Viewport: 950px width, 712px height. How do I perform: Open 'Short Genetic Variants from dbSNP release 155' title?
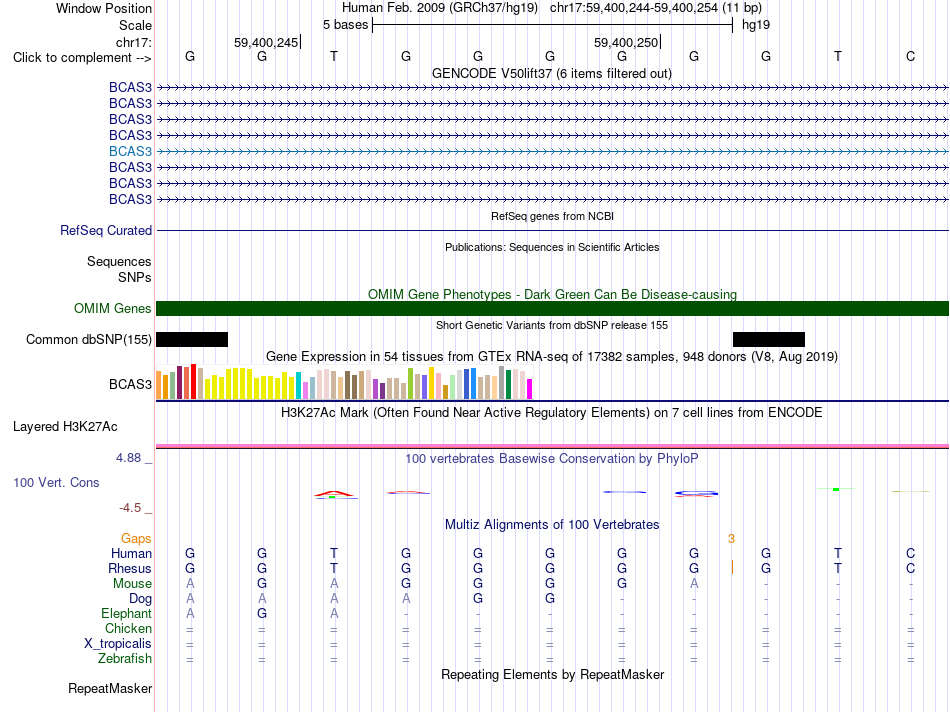[552, 325]
